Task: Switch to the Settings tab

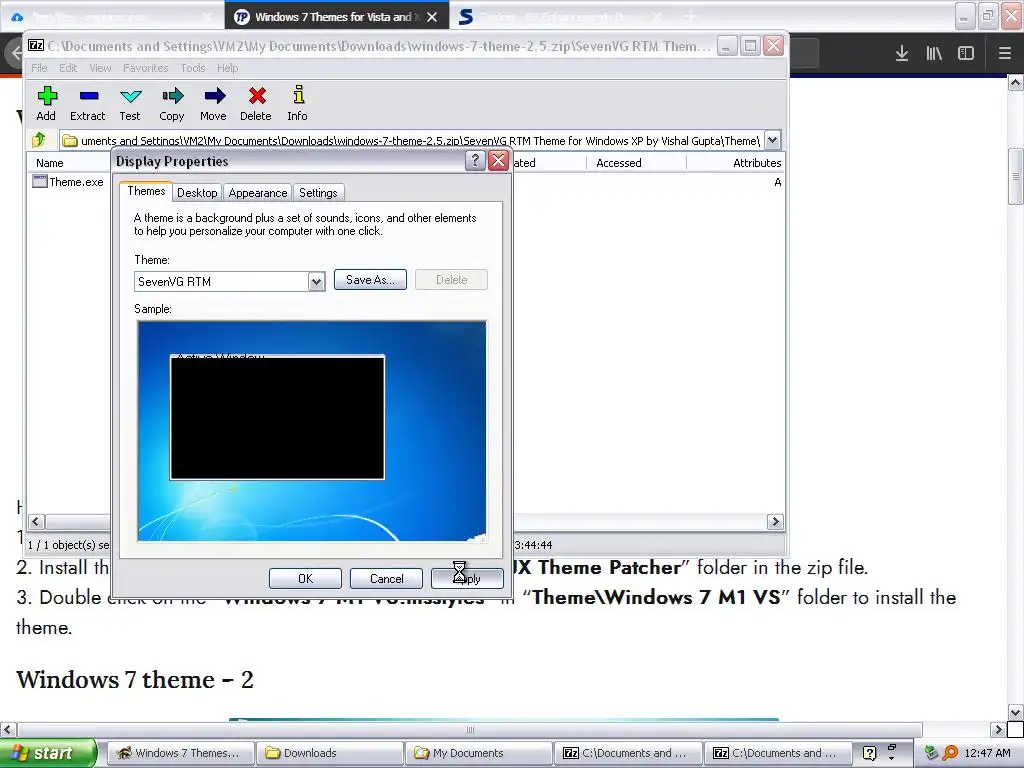Action: (318, 193)
